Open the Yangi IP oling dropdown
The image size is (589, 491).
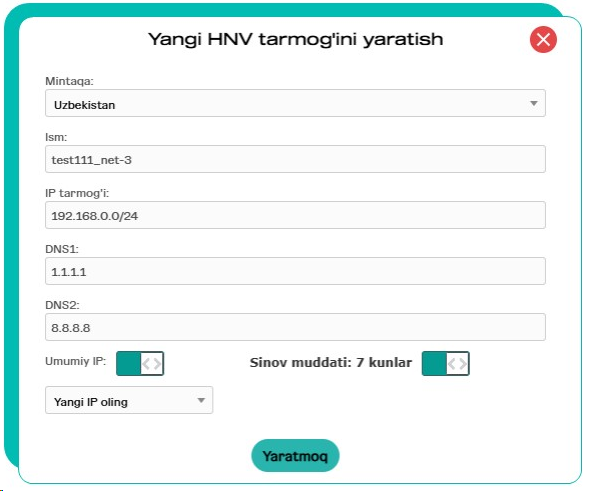coord(129,400)
